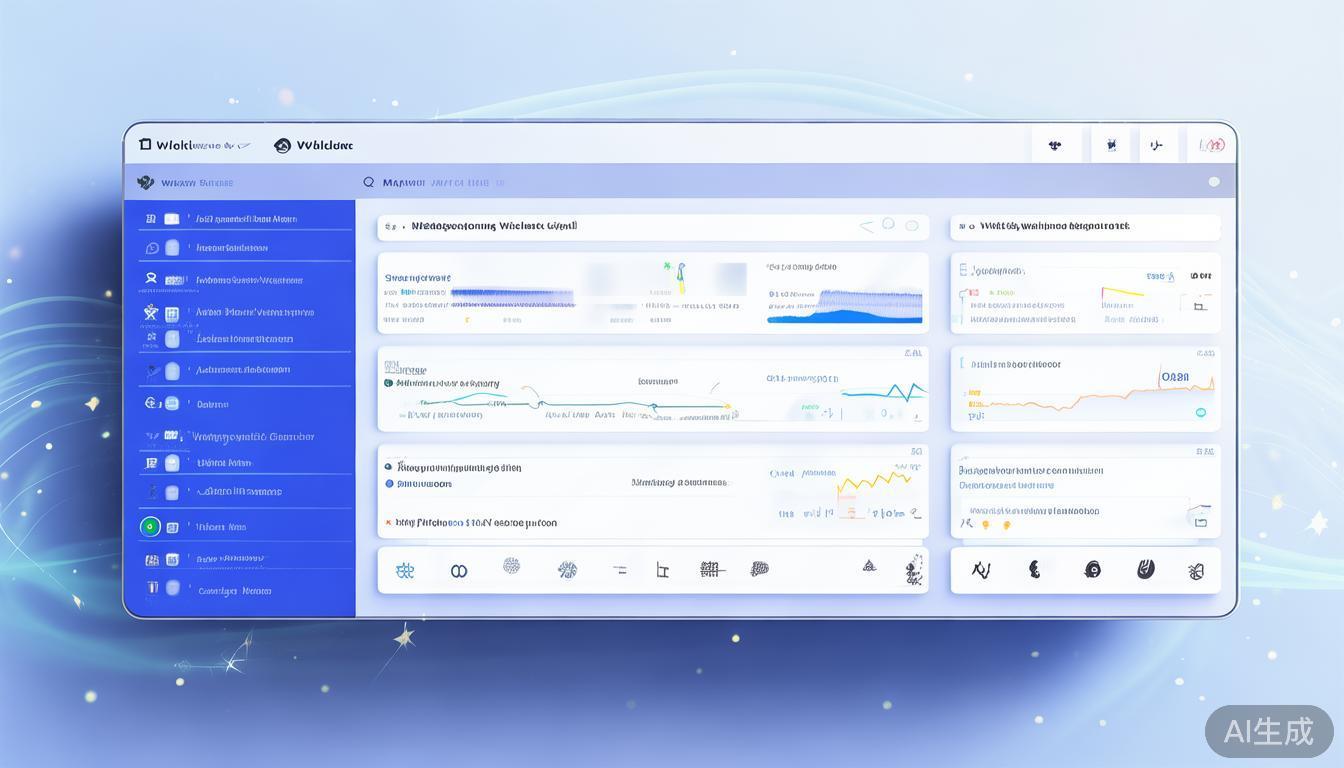The image size is (1344, 768).
Task: Click the blue infinity-loop icon in bottom toolbar
Action: click(459, 571)
